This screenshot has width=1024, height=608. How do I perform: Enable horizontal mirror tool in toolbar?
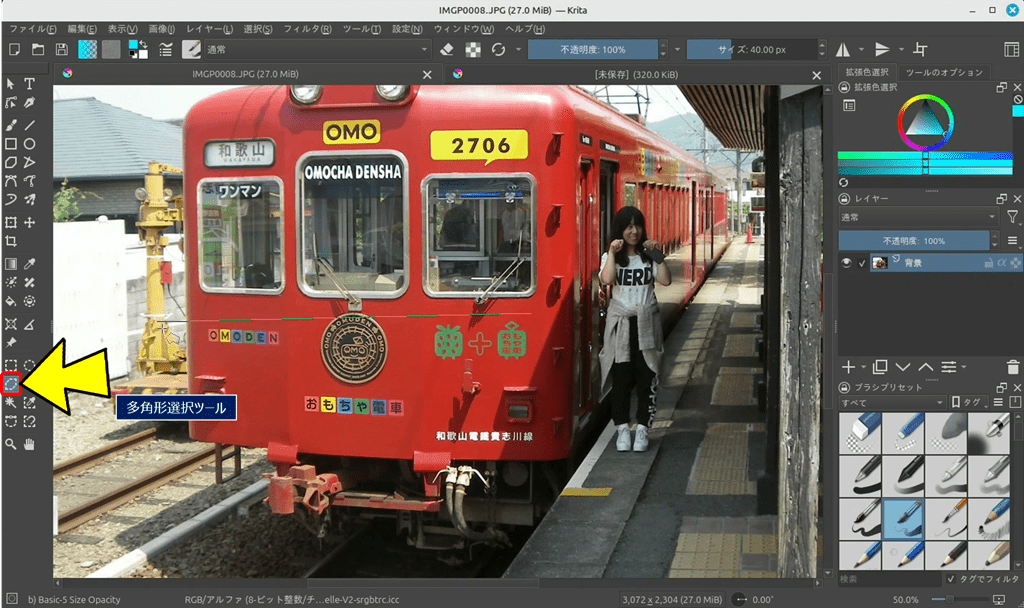844,49
